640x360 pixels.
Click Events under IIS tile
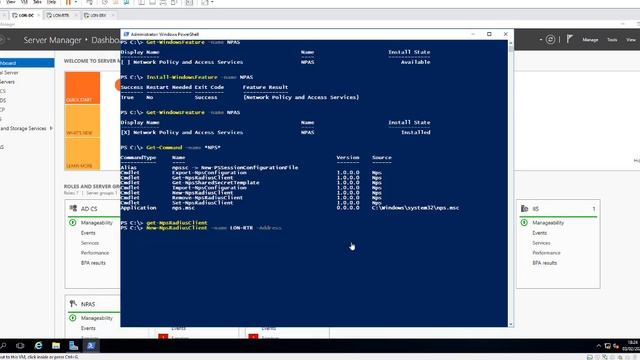pos(540,233)
